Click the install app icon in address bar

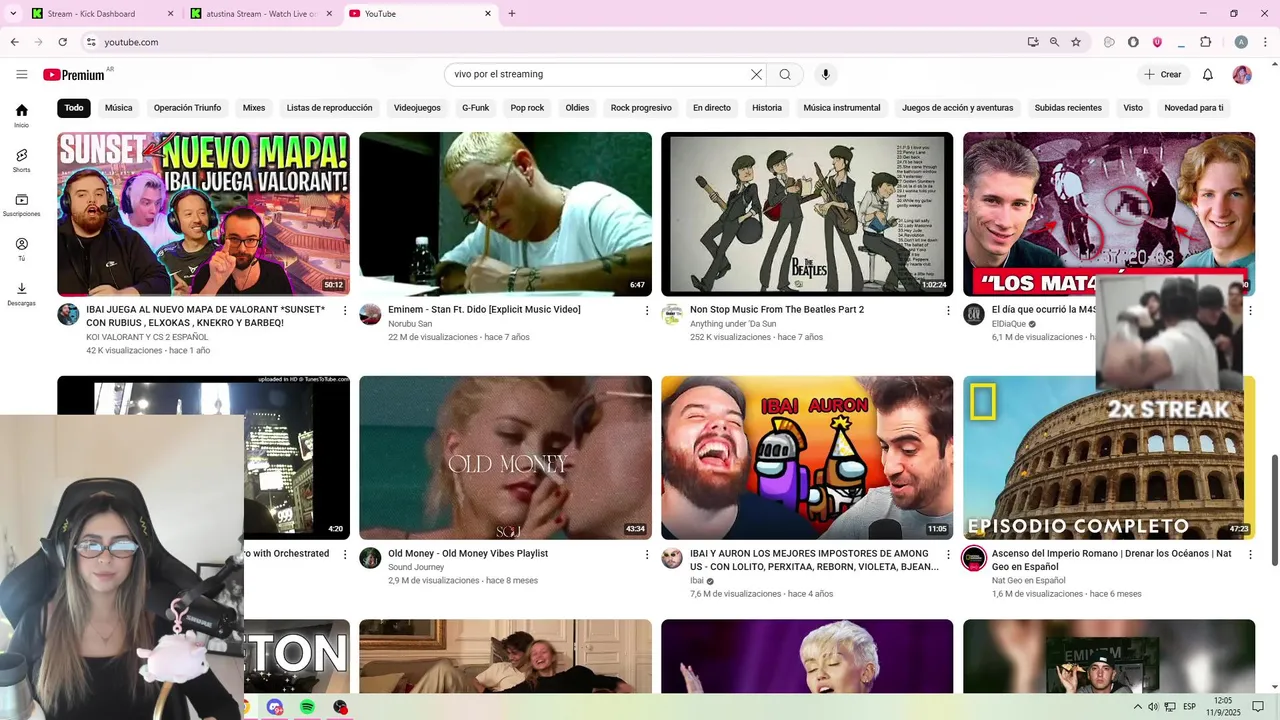[x=1033, y=42]
